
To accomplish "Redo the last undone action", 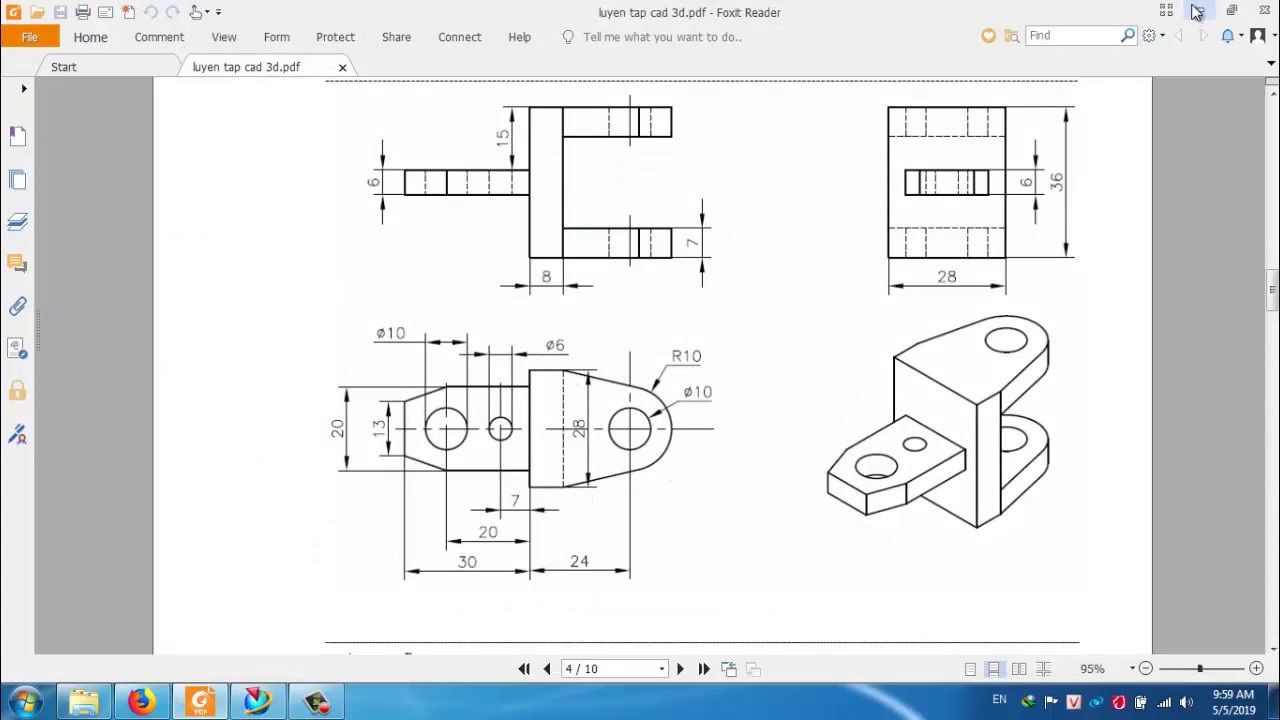I will point(172,12).
